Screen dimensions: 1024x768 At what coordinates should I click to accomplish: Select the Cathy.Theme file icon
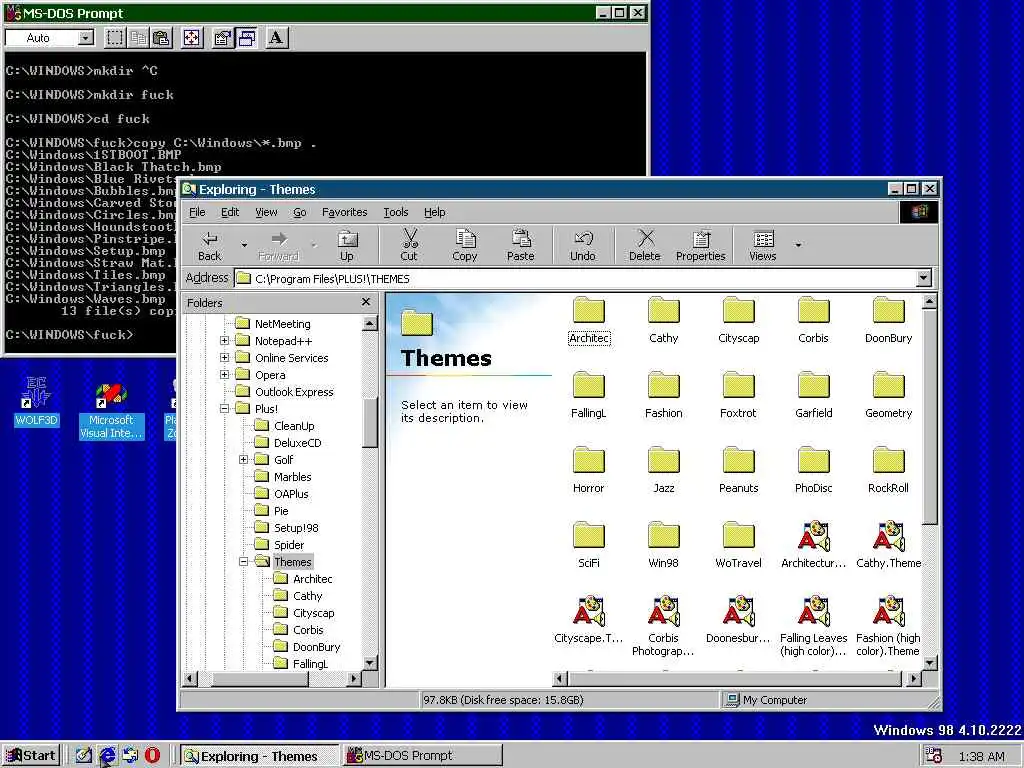point(888,544)
